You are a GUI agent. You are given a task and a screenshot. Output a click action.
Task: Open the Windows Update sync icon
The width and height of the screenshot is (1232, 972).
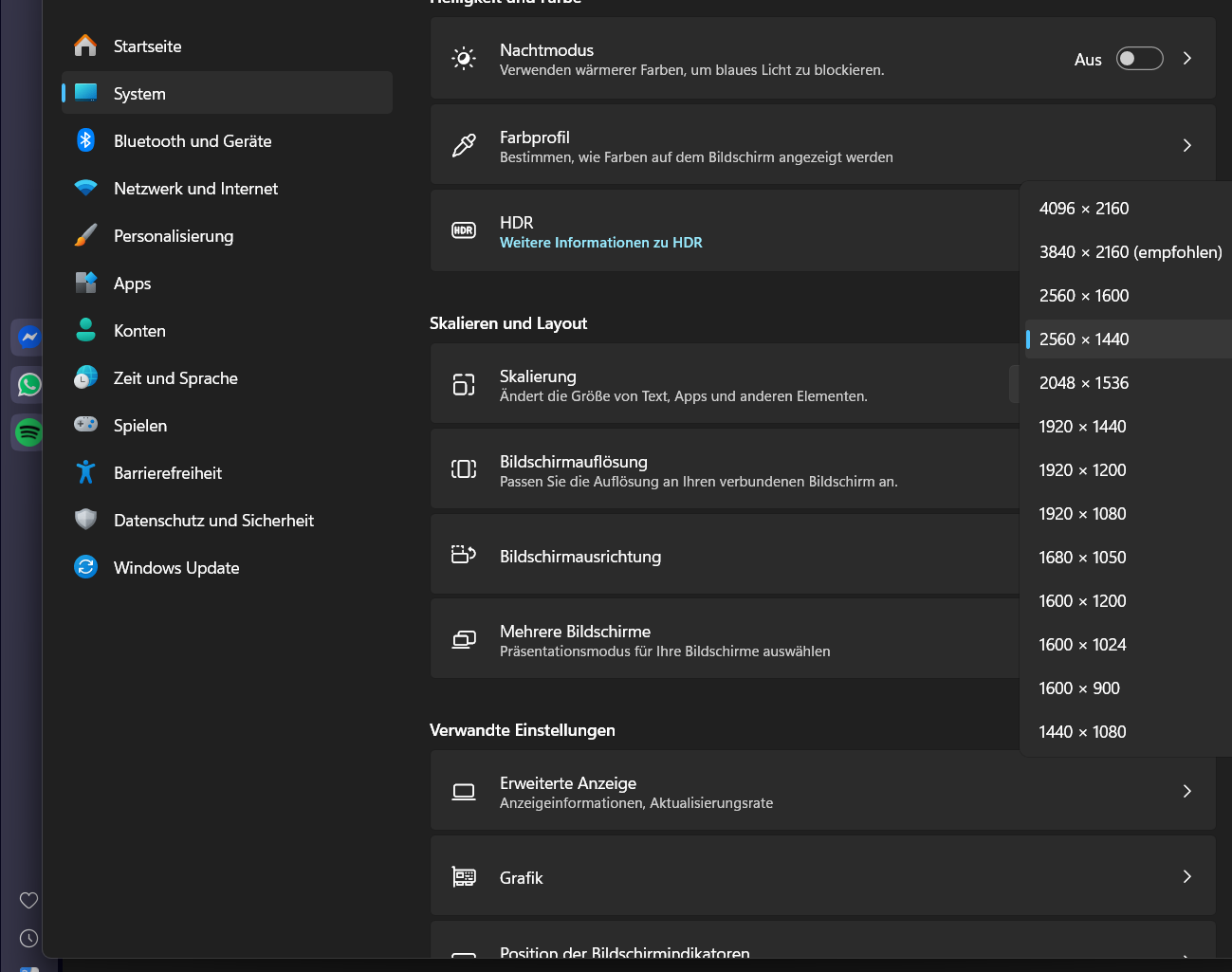click(85, 567)
